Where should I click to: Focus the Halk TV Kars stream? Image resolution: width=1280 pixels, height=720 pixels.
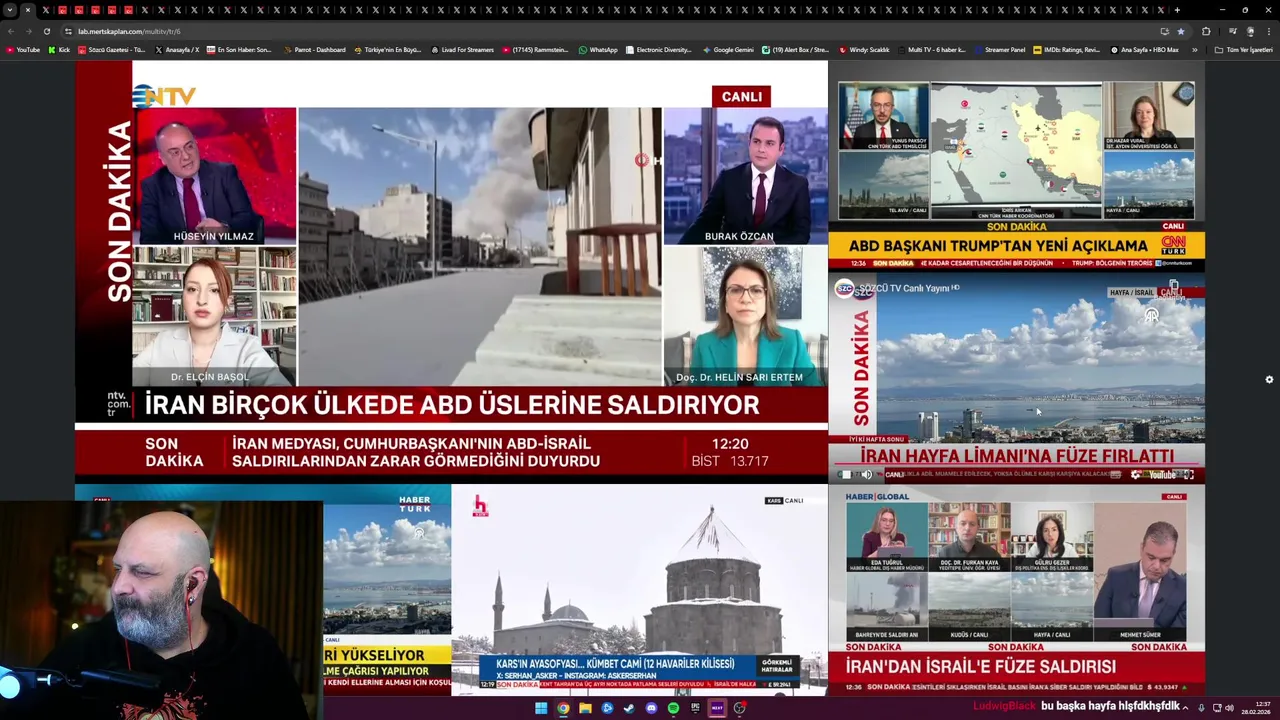tap(639, 590)
